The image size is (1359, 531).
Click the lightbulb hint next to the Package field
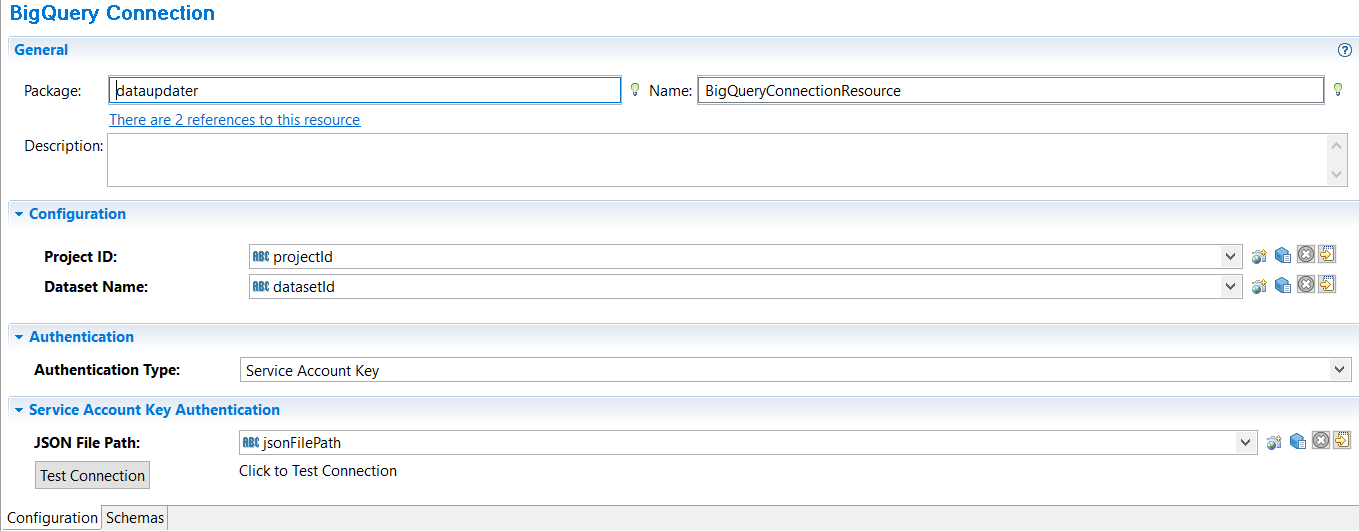point(633,90)
